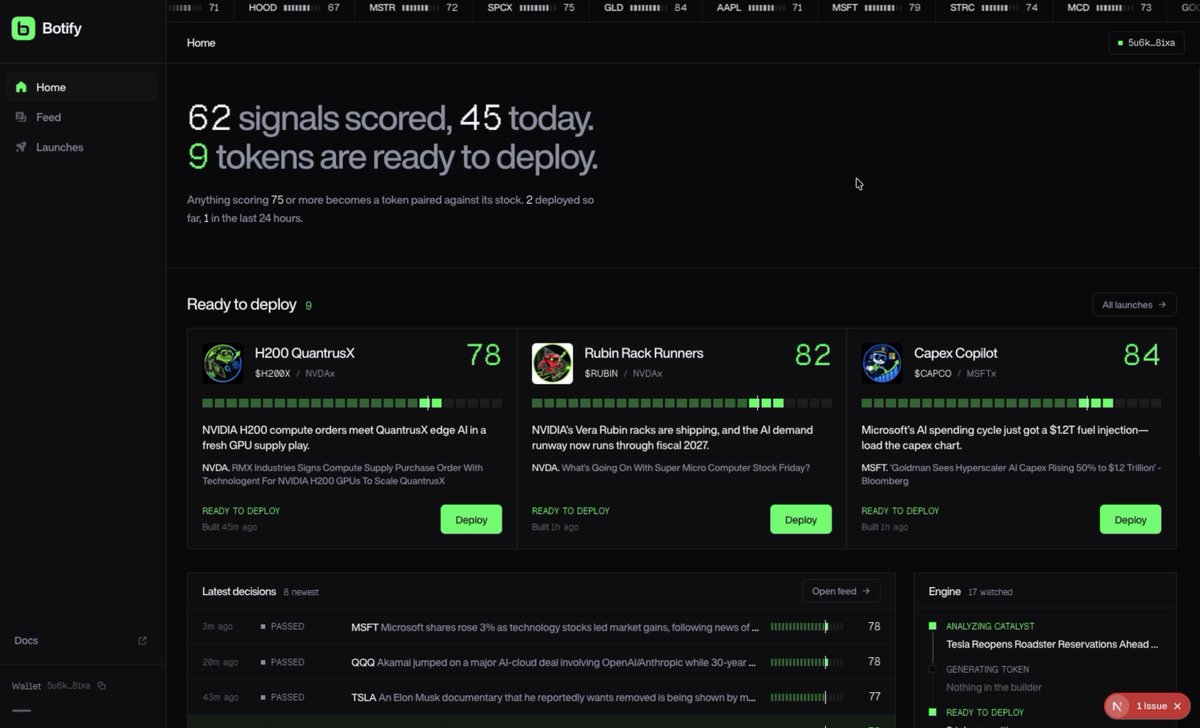Click the ANALYZING CATALYST engine step
Image resolution: width=1200 pixels, height=728 pixels.
(x=990, y=627)
